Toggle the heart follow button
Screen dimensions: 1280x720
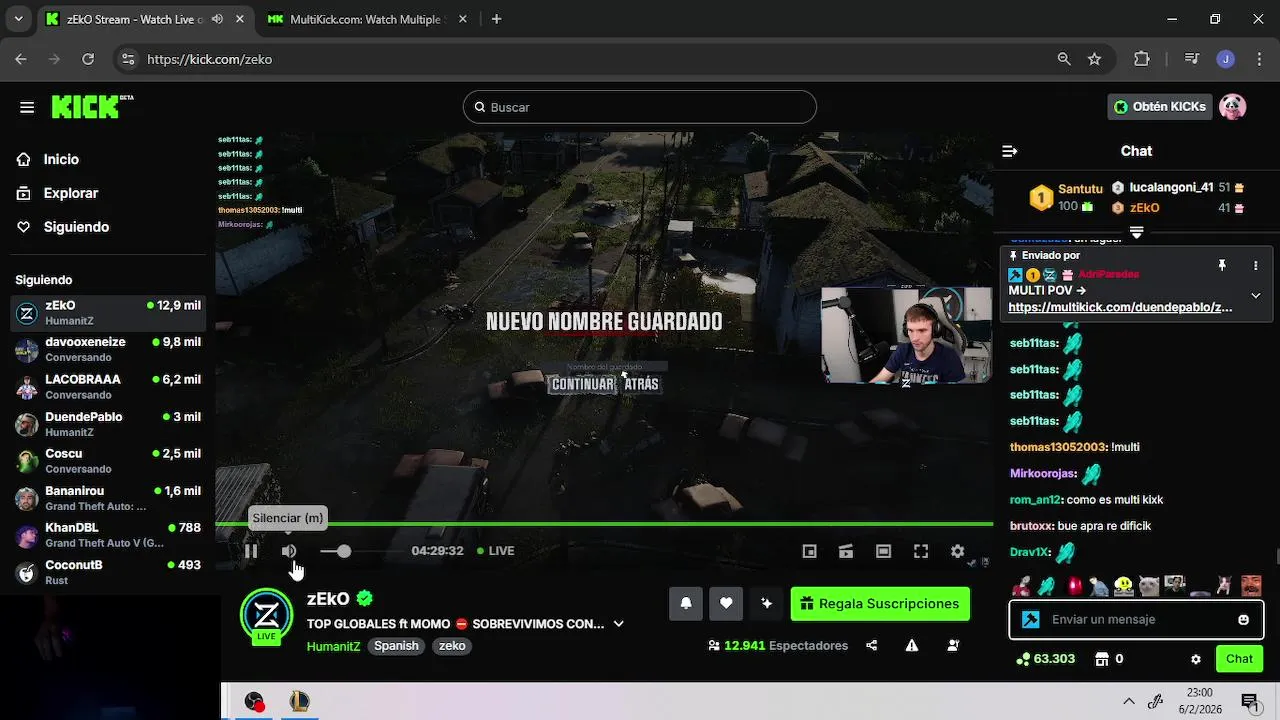click(x=726, y=603)
